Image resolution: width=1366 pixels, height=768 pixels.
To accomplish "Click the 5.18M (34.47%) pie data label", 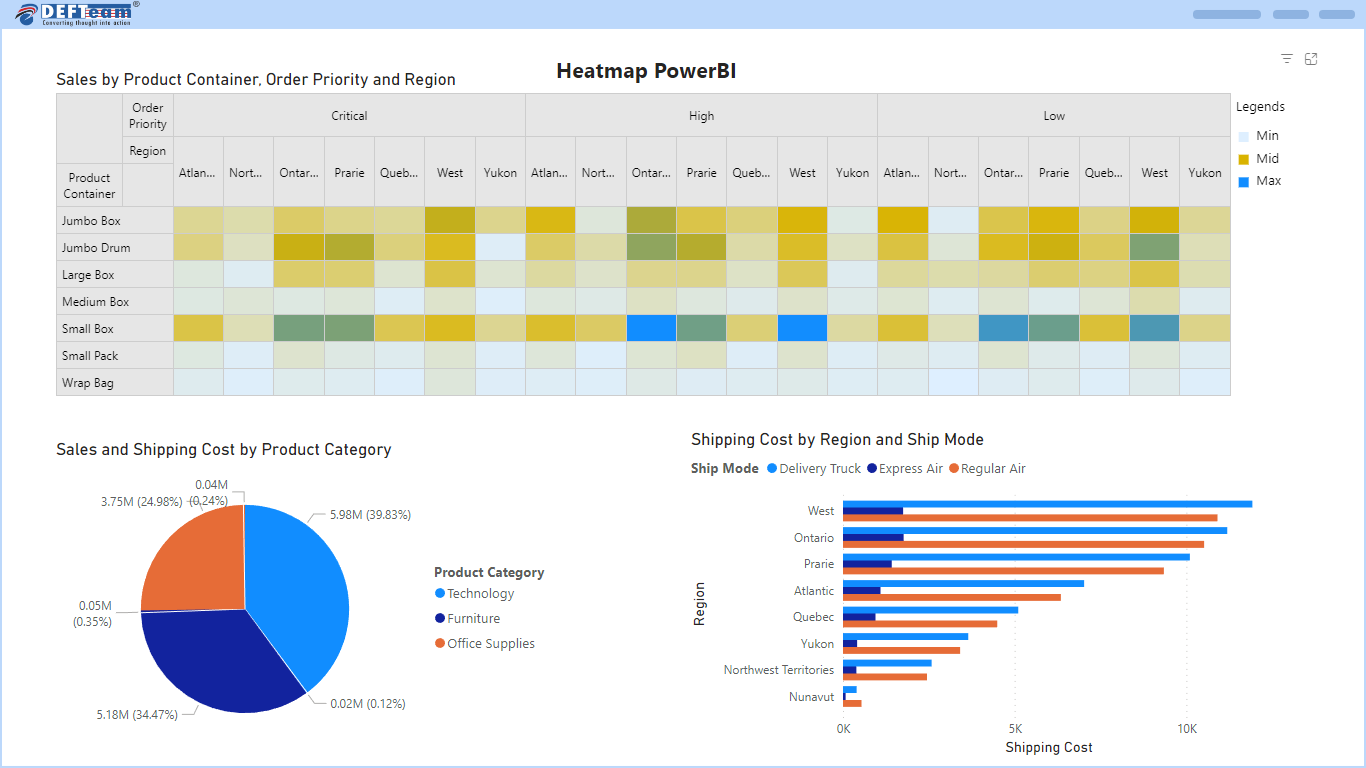I will 137,715.
